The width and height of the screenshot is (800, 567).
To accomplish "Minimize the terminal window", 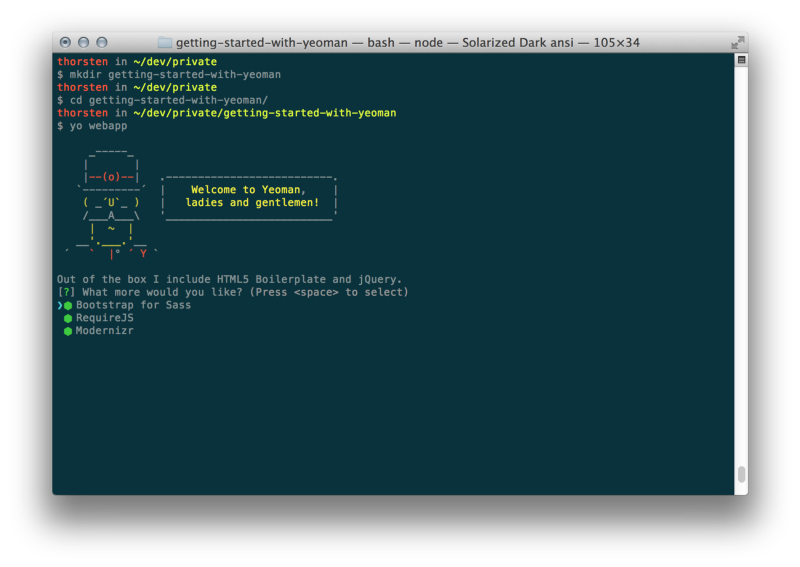I will pos(83,43).
